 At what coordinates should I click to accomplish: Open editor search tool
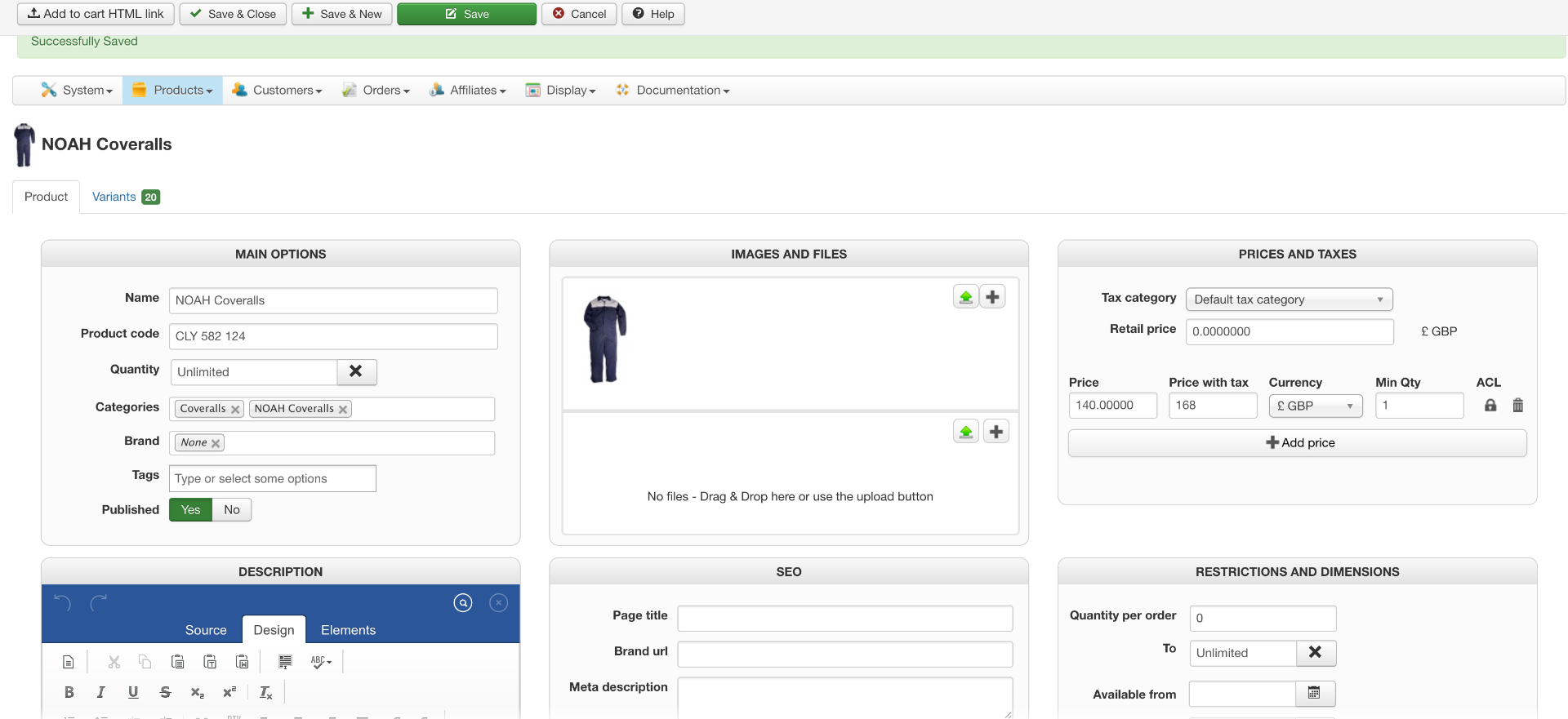463,603
